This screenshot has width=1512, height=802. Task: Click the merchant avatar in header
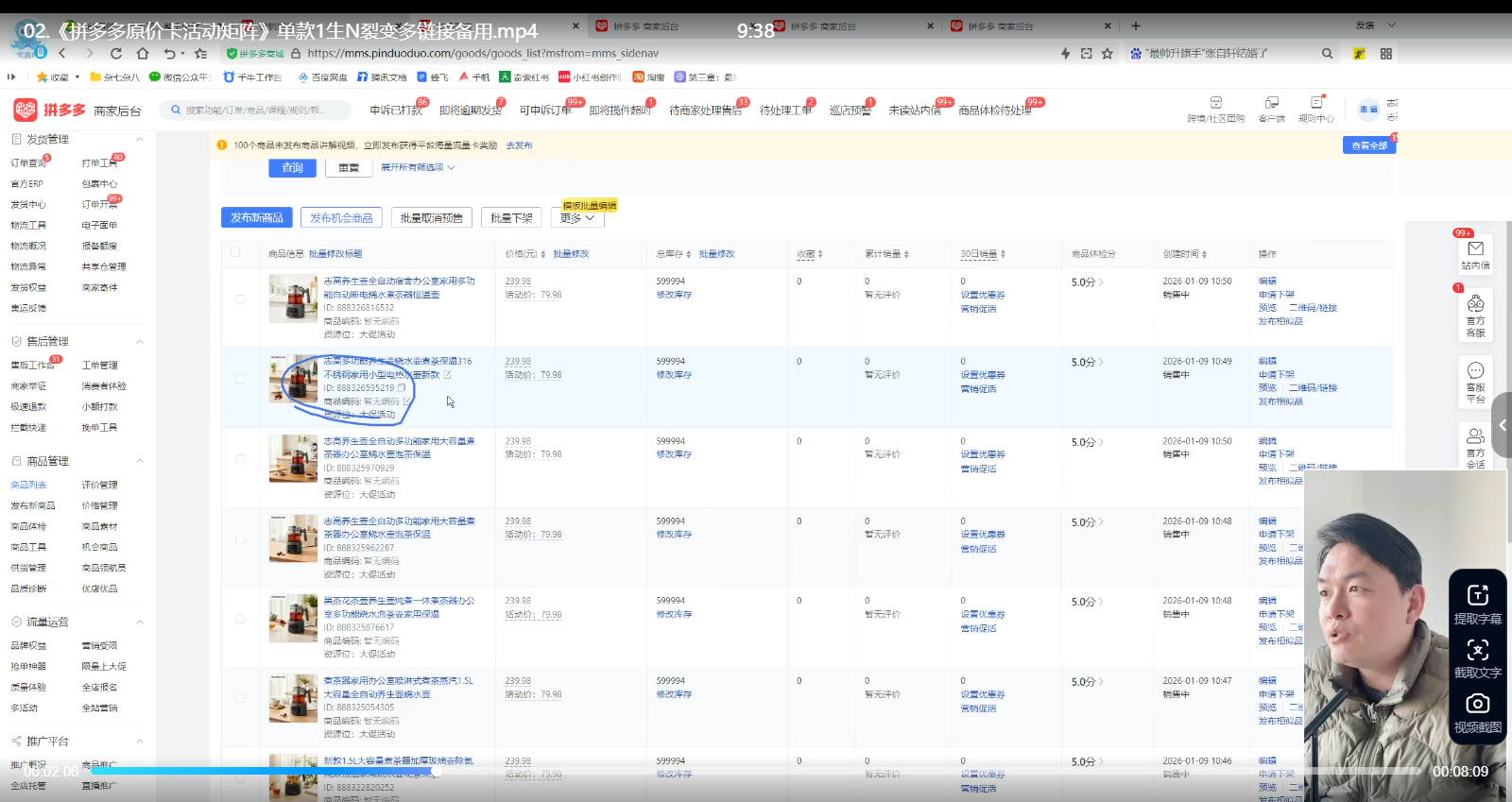pyautogui.click(x=1368, y=110)
